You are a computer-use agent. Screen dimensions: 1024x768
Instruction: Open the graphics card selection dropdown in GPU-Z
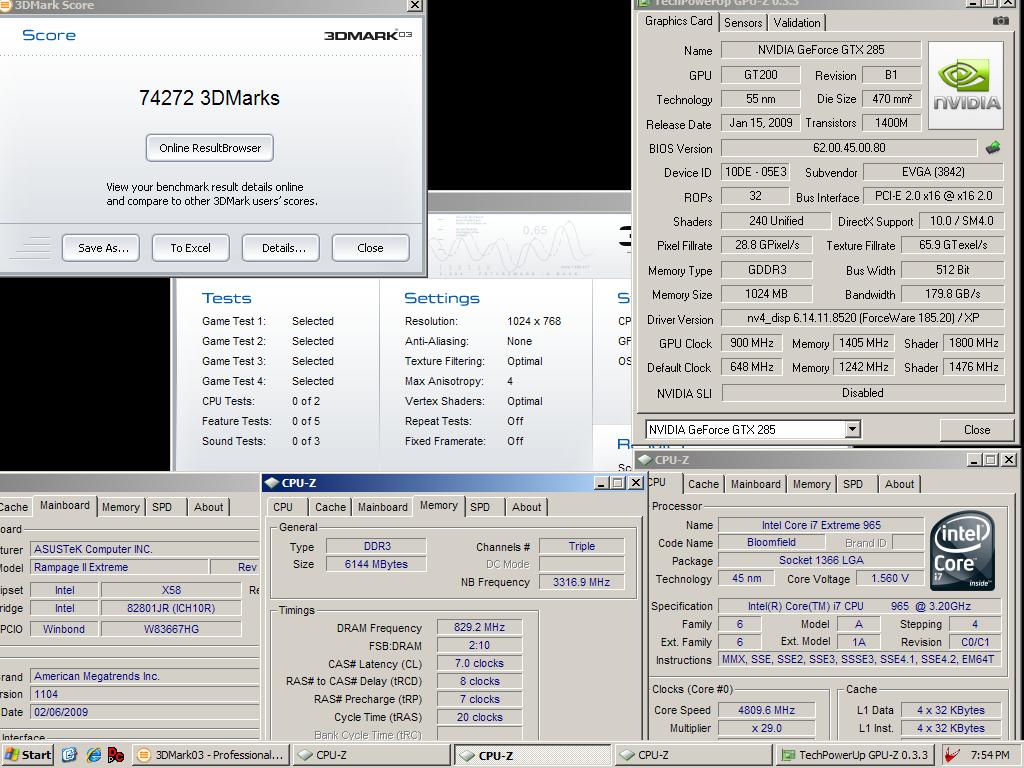click(852, 429)
